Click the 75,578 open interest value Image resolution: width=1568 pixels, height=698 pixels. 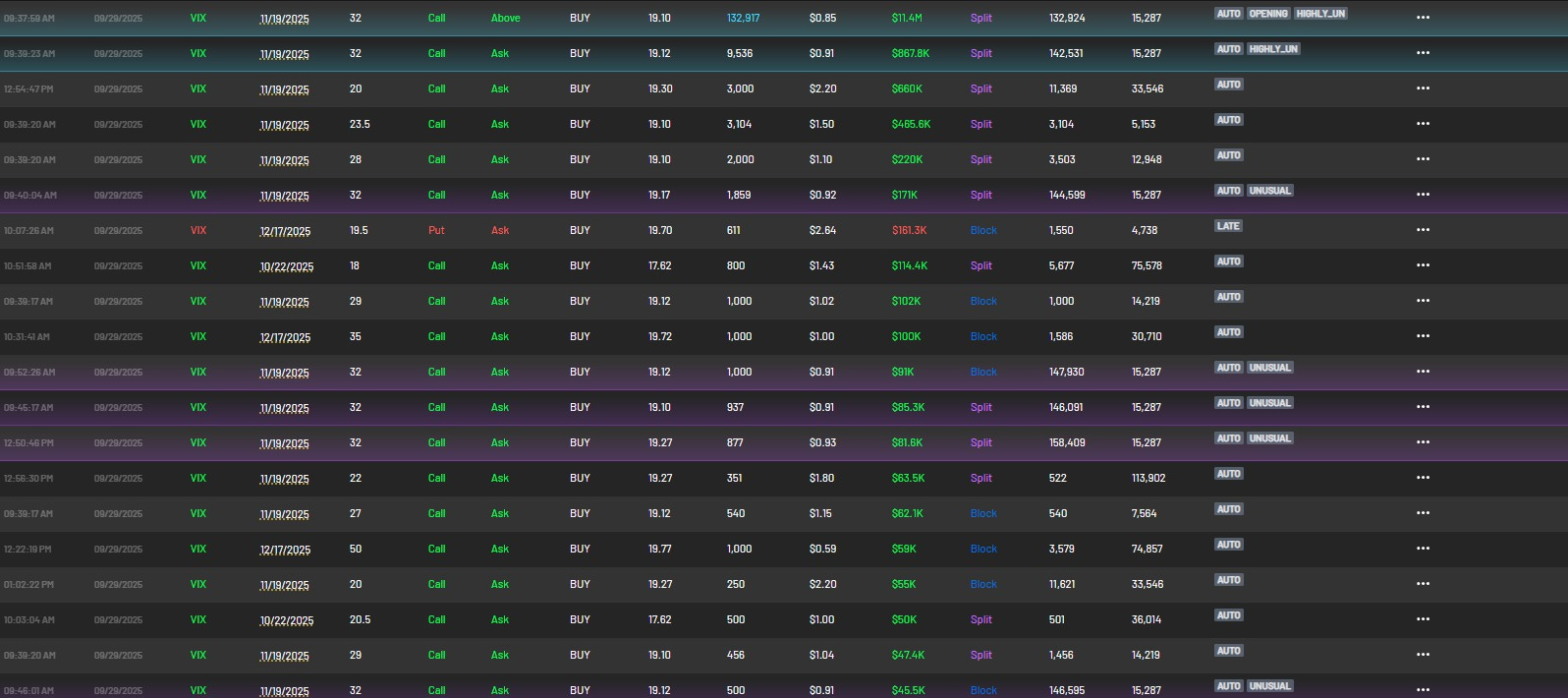click(x=1147, y=265)
